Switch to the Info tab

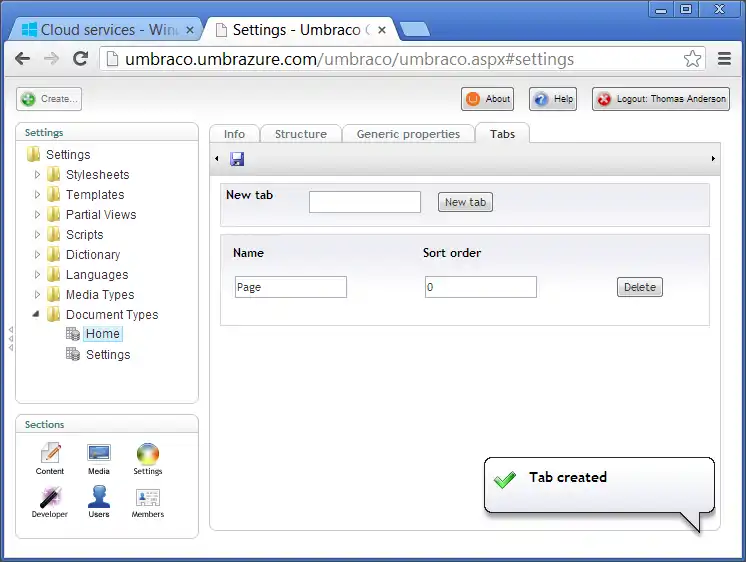tap(234, 134)
